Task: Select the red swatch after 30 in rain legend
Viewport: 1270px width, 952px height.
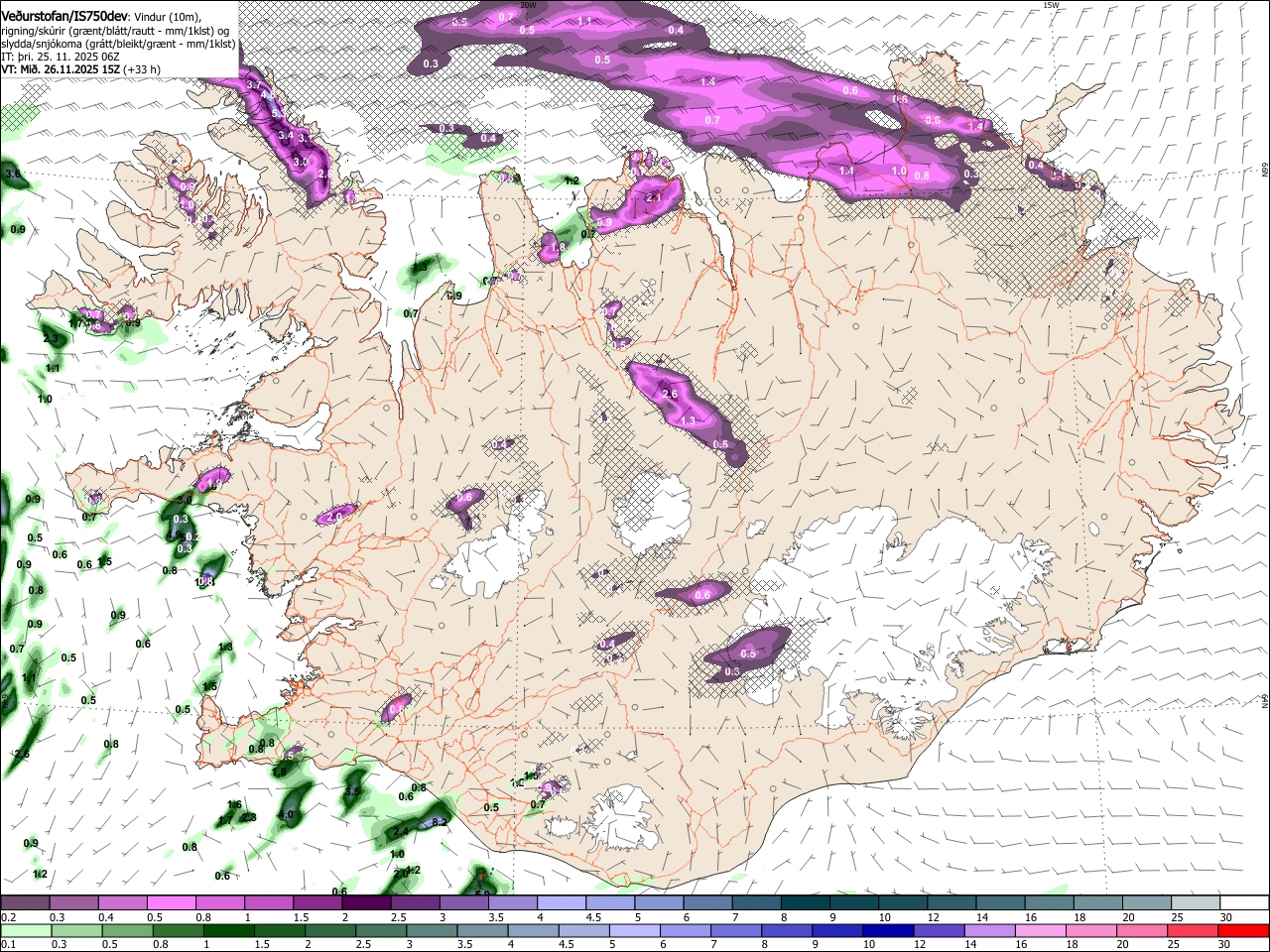Action: click(1243, 931)
